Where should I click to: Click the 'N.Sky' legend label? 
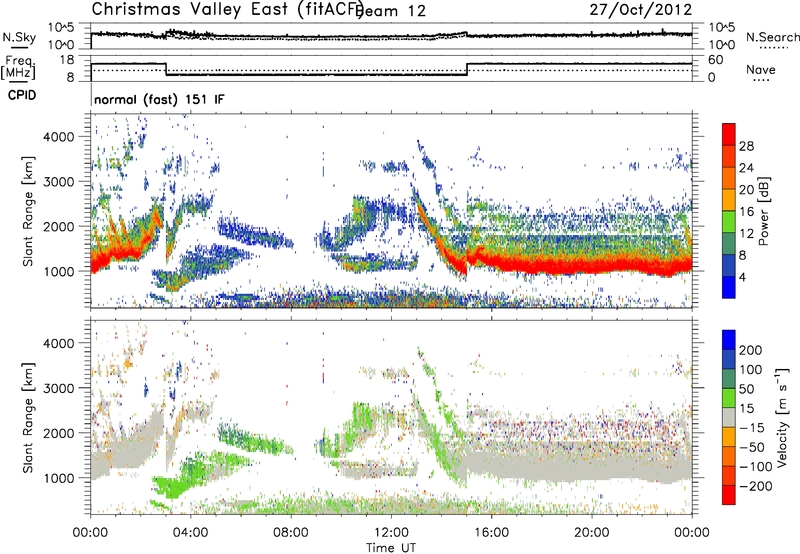19,37
